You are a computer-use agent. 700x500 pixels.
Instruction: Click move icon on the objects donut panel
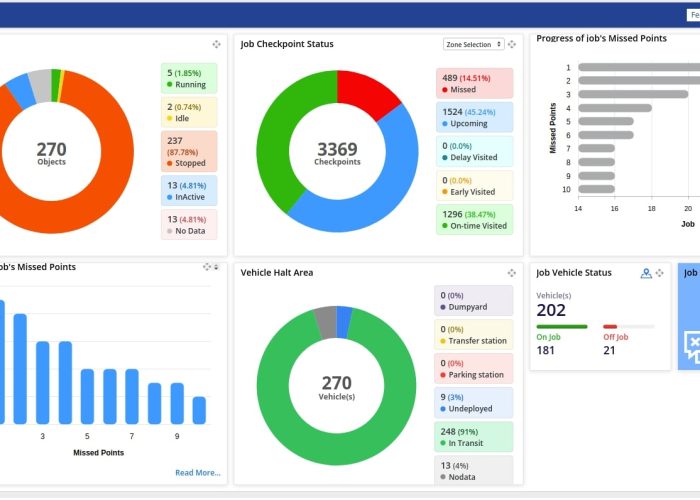(216, 44)
